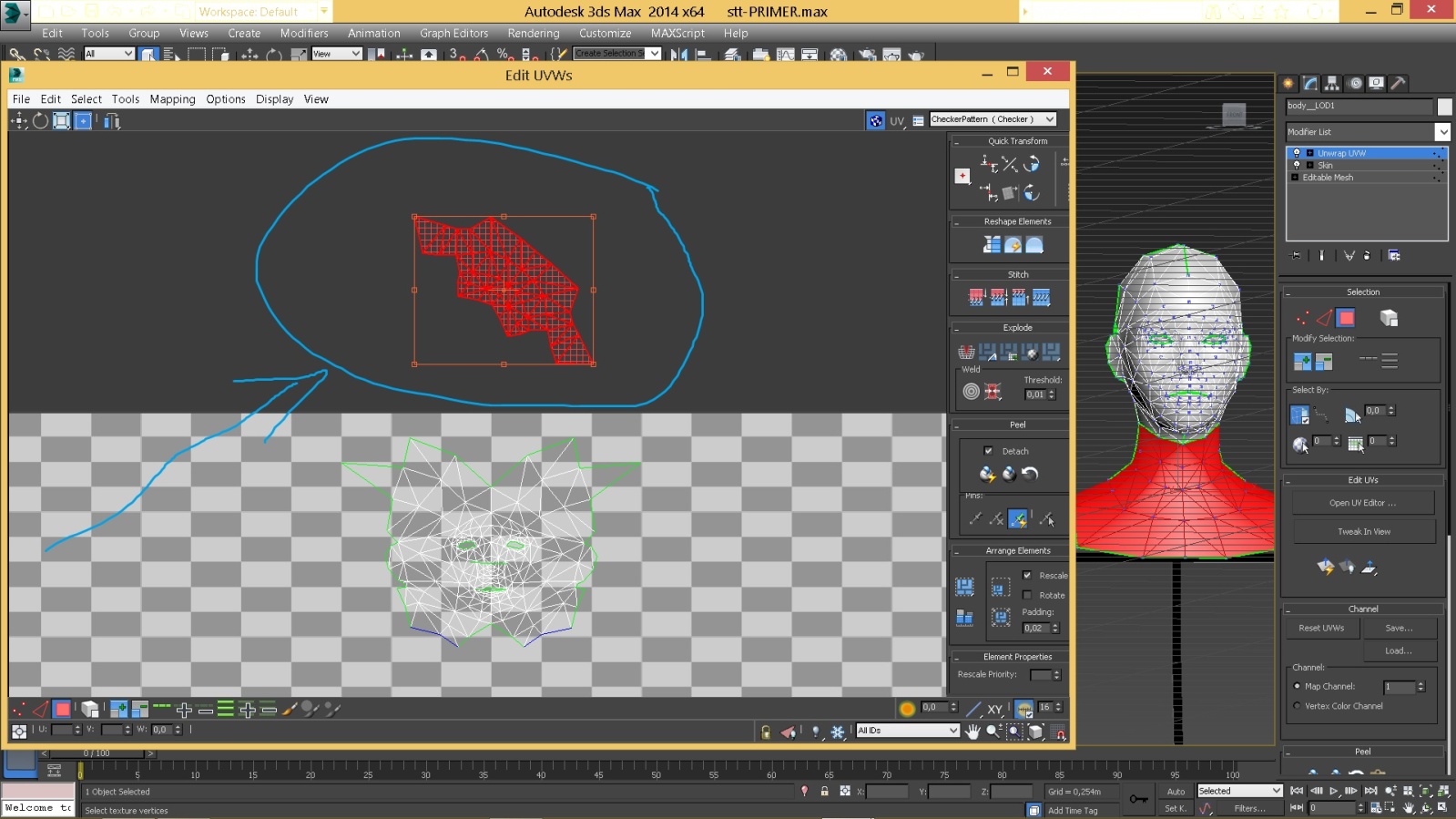Open the Display menu in Edit UVWs
The image size is (1456, 819).
pyautogui.click(x=274, y=99)
